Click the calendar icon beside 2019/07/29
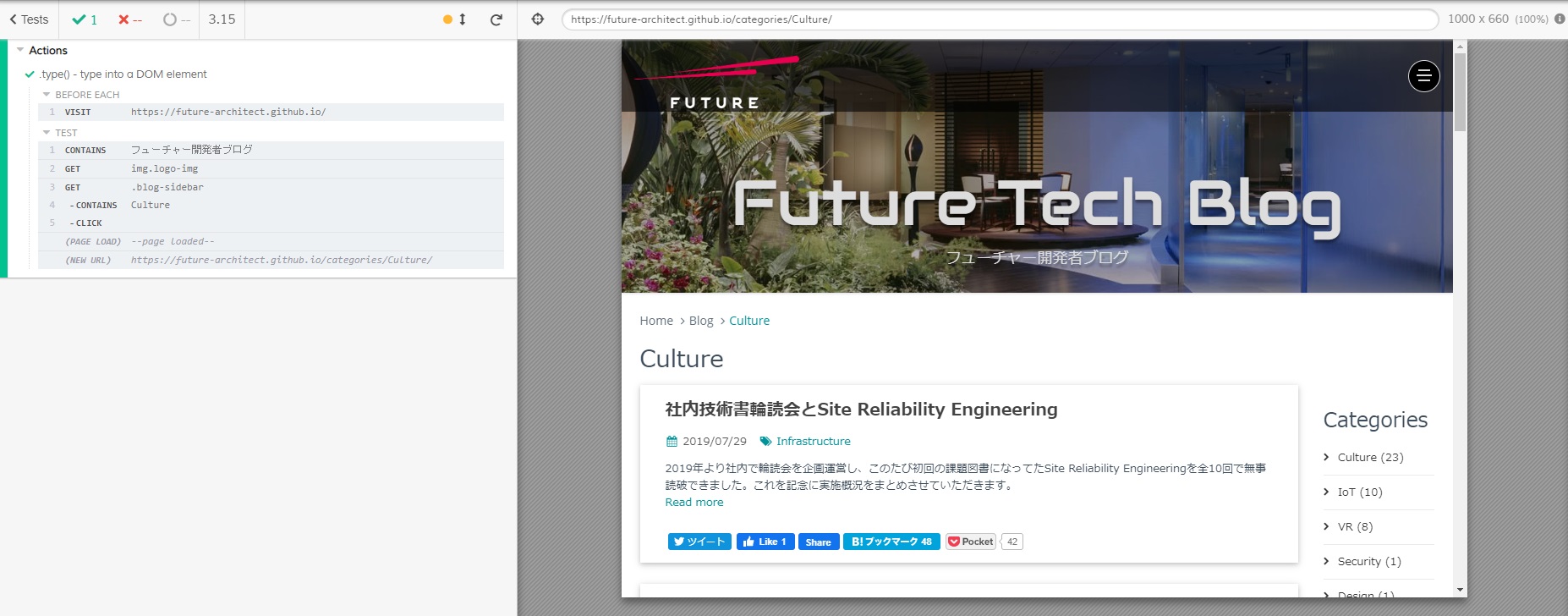Screen dimensions: 1568x616 (x=672, y=442)
